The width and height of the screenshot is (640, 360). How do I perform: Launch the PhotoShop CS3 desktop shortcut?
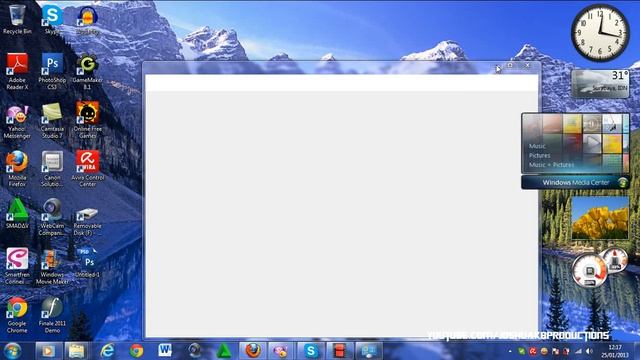point(52,71)
